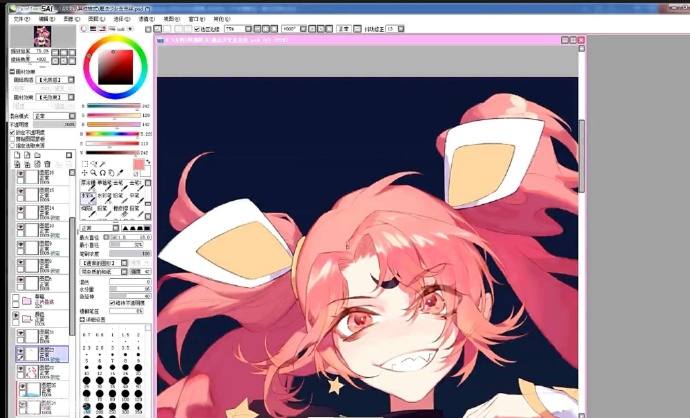Delete layer with the trash icon

click(47, 164)
